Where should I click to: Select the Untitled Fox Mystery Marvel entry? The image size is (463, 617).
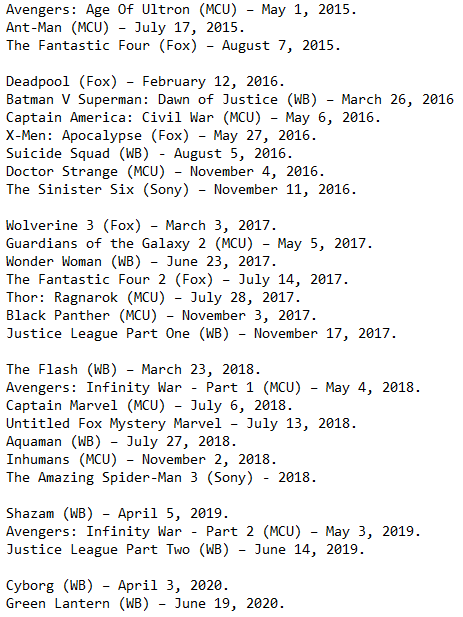click(x=181, y=424)
